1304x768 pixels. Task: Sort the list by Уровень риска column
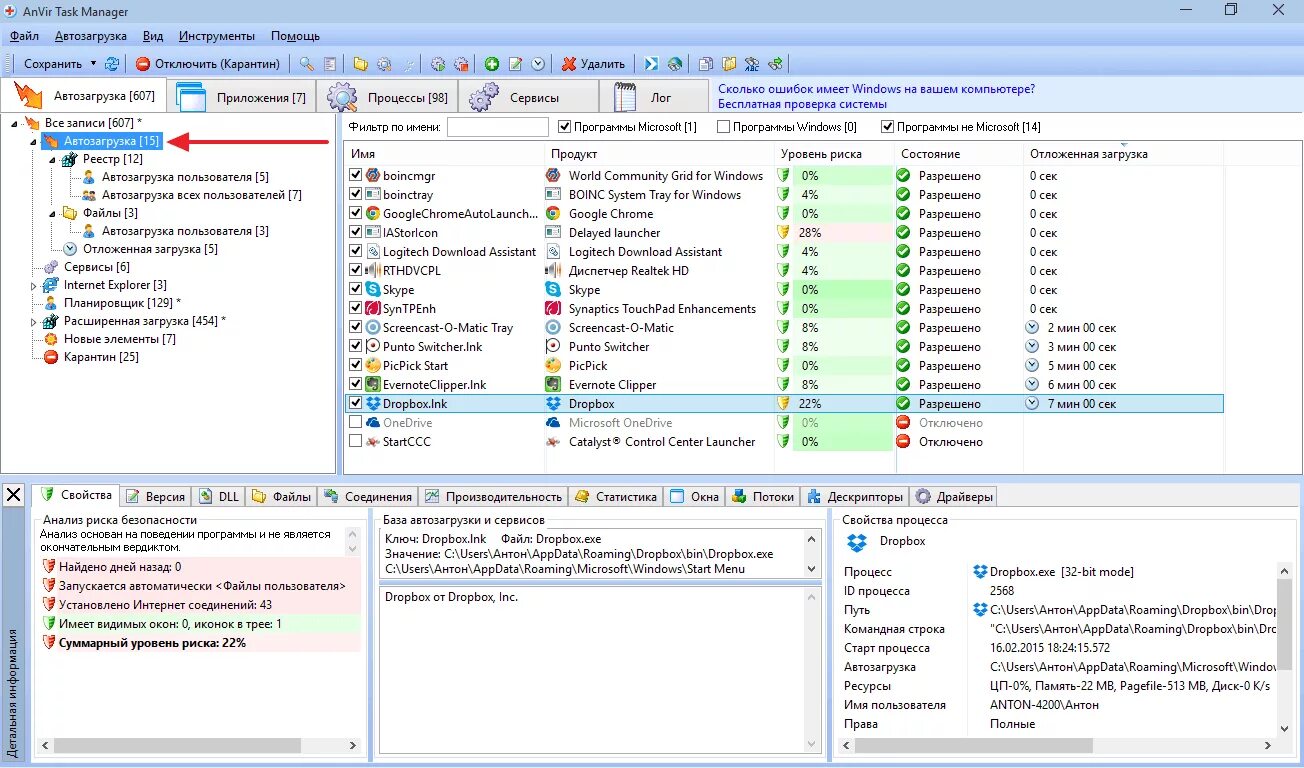click(x=835, y=154)
